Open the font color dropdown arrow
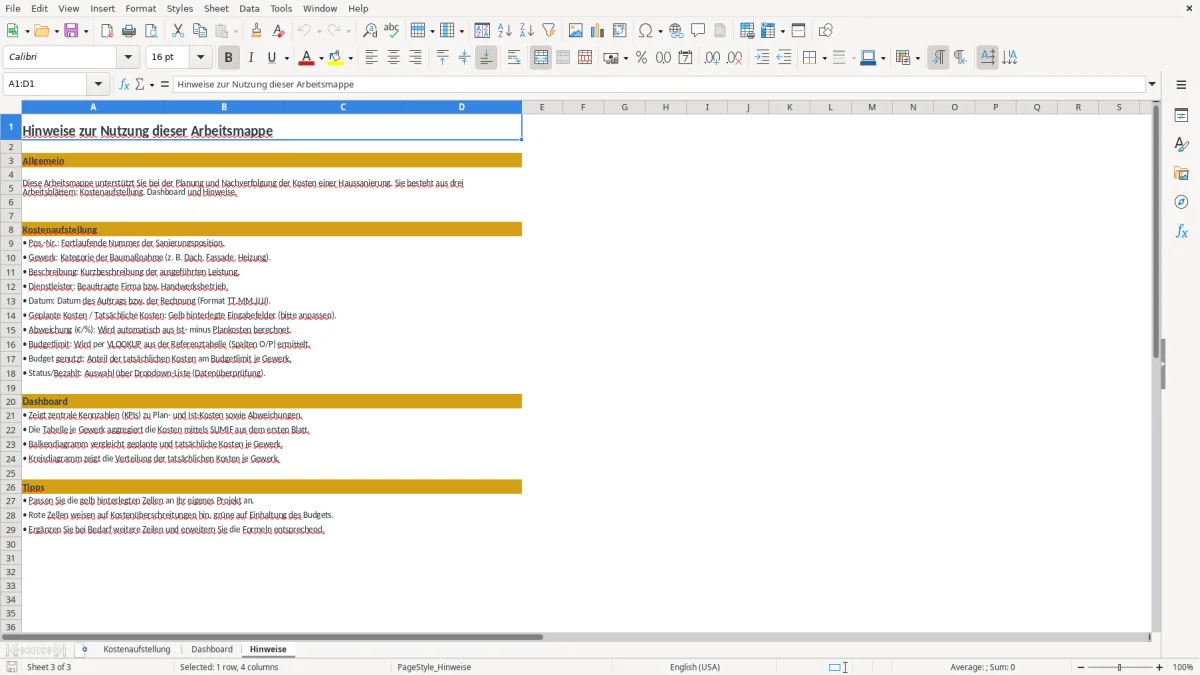The width and height of the screenshot is (1200, 675). (x=321, y=58)
